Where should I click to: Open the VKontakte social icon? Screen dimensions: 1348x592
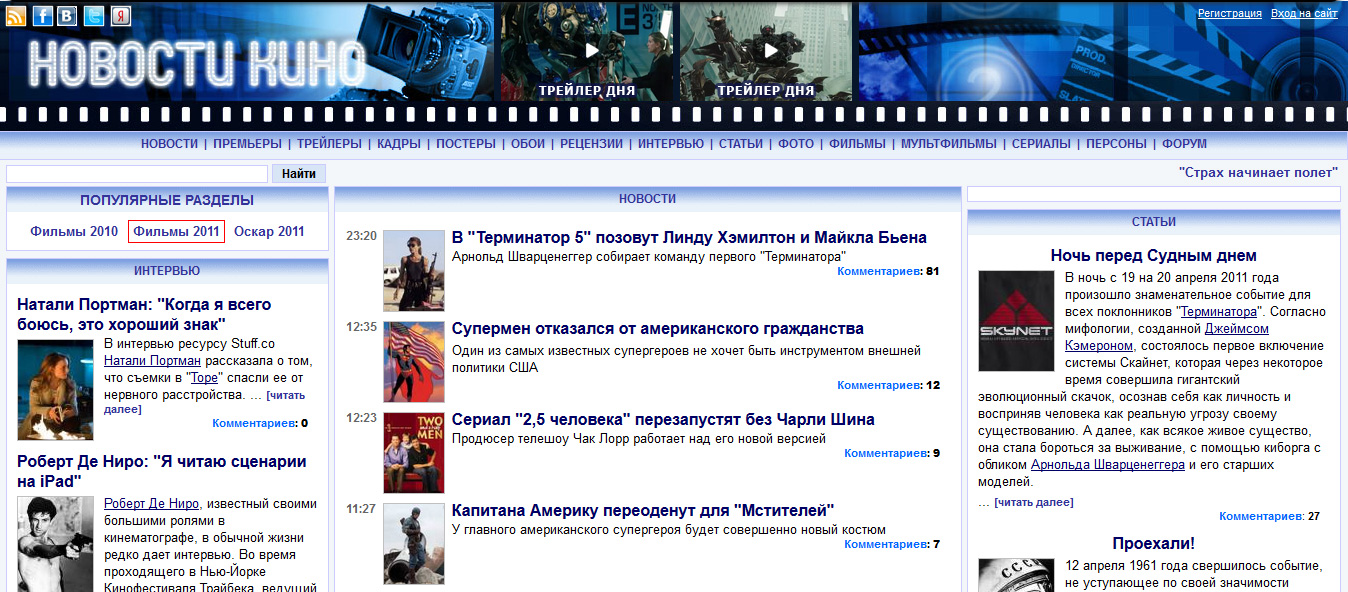tap(68, 15)
